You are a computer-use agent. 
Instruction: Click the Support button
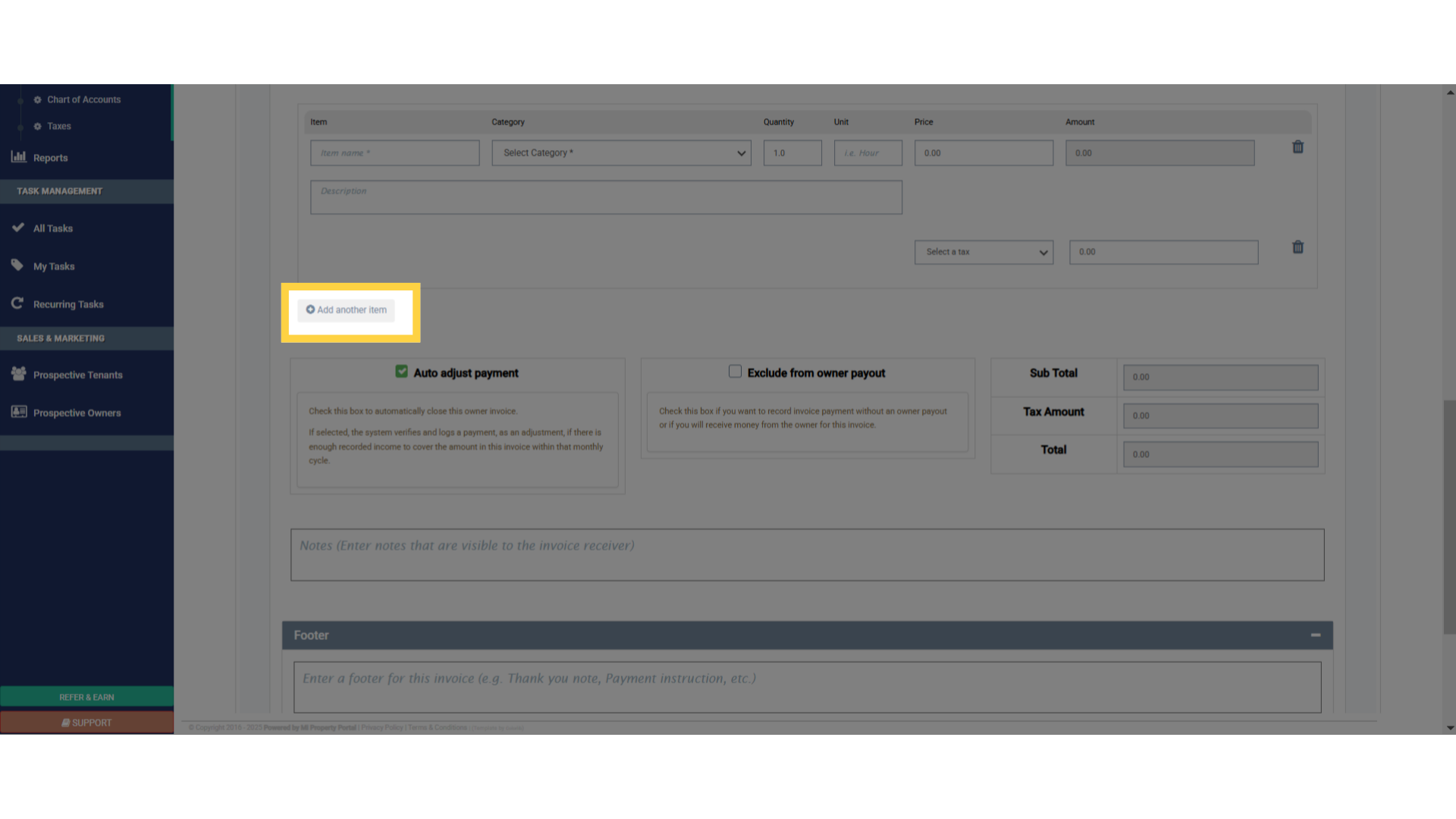(x=86, y=723)
